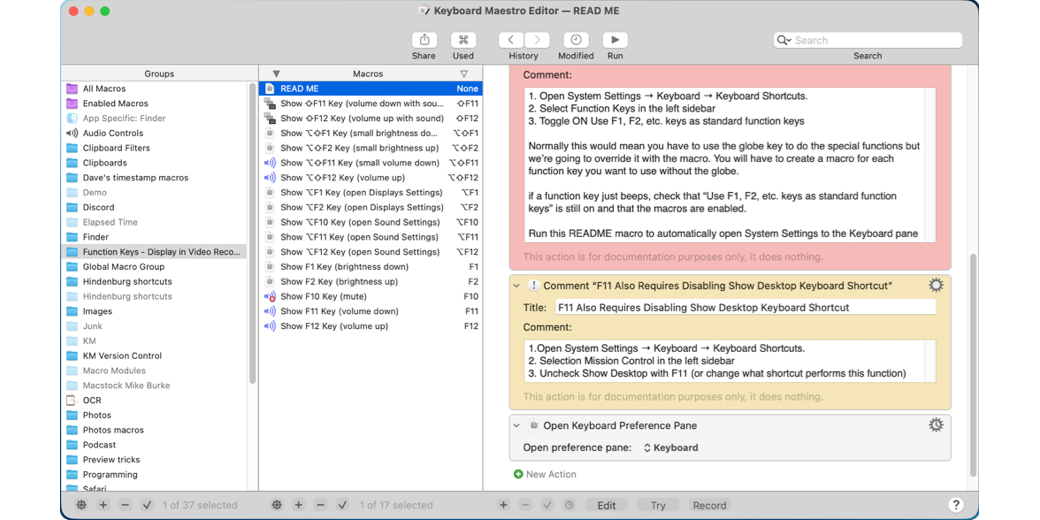The width and height of the screenshot is (1040, 520).
Task: Click the Record button
Action: click(x=710, y=505)
